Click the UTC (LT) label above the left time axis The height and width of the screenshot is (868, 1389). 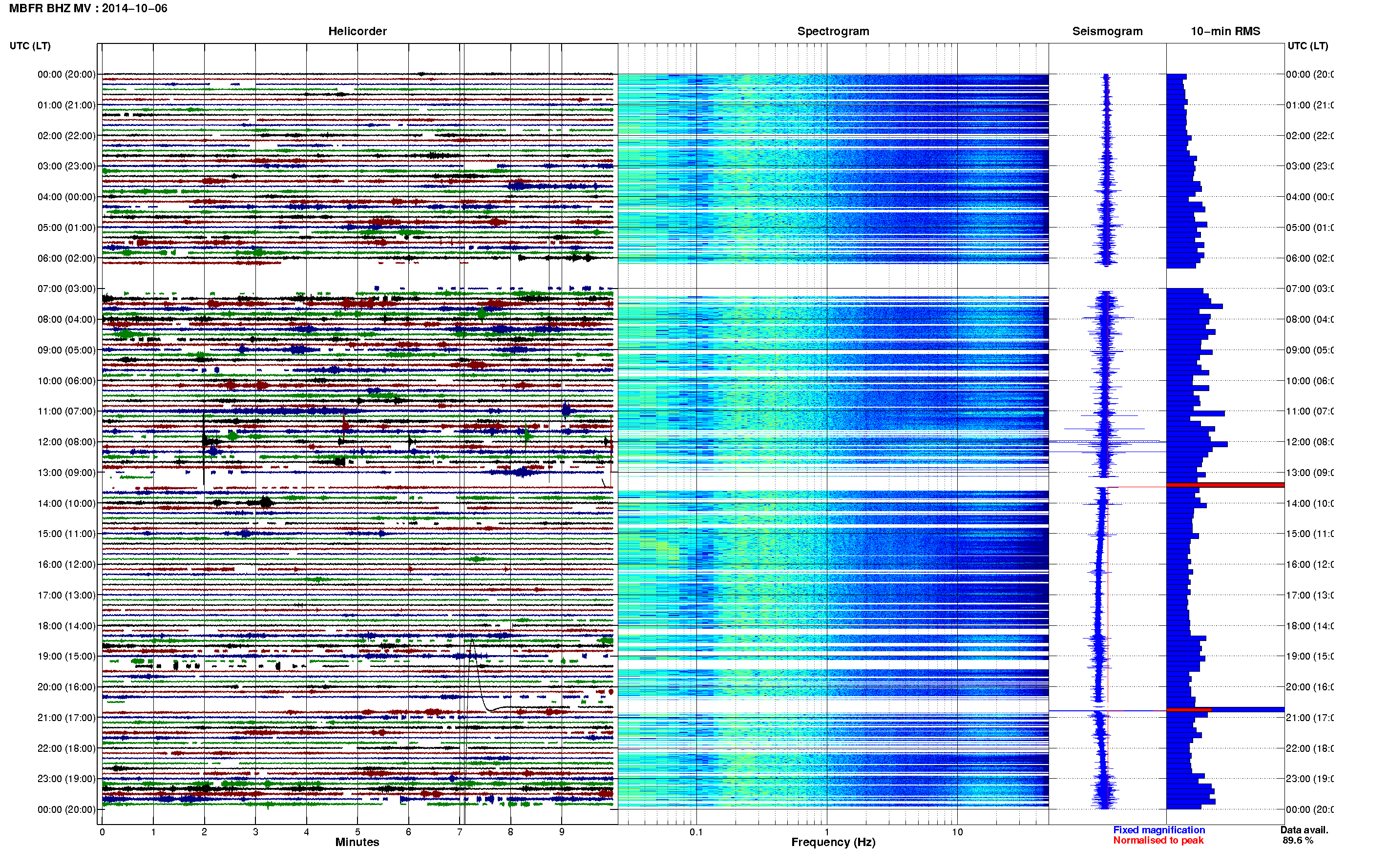coord(30,46)
